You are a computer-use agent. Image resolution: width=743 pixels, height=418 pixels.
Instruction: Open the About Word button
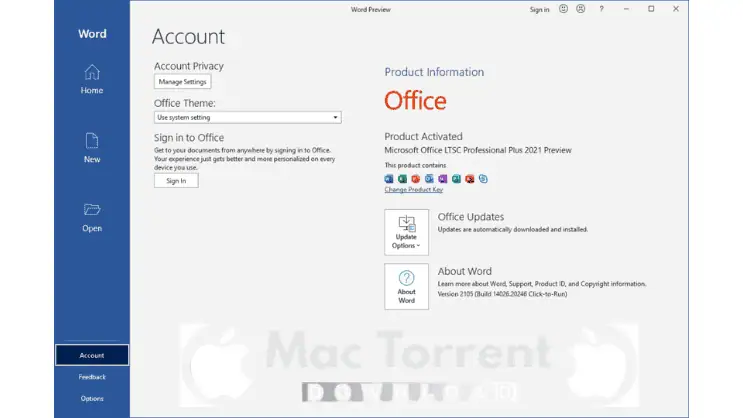pos(407,287)
